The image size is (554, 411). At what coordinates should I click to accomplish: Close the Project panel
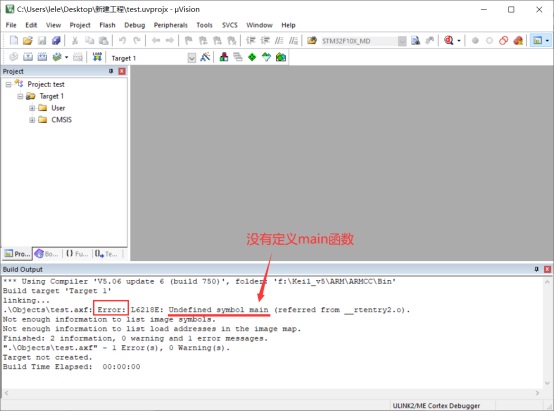click(122, 71)
